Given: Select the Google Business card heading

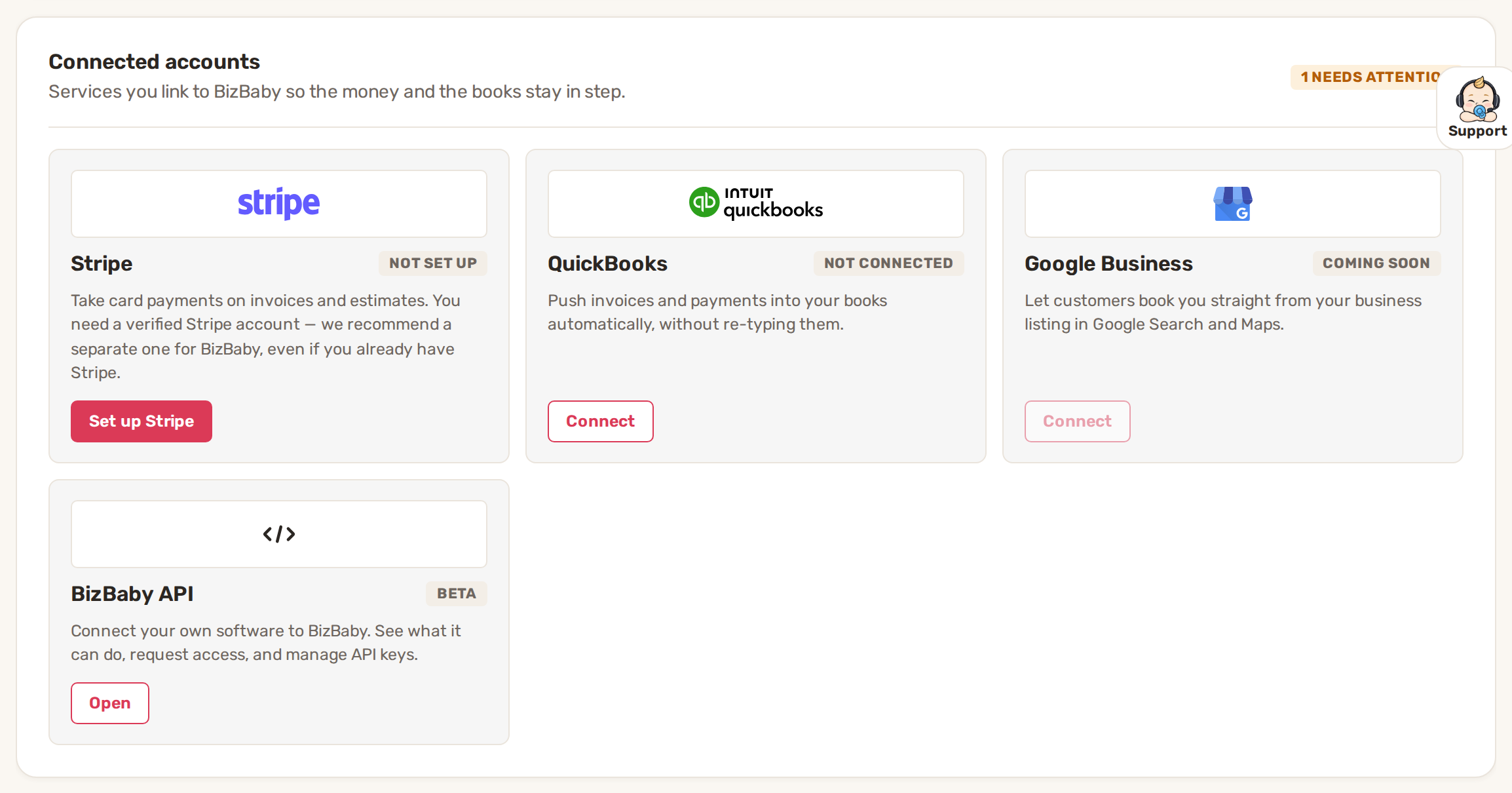Looking at the screenshot, I should tap(1108, 263).
